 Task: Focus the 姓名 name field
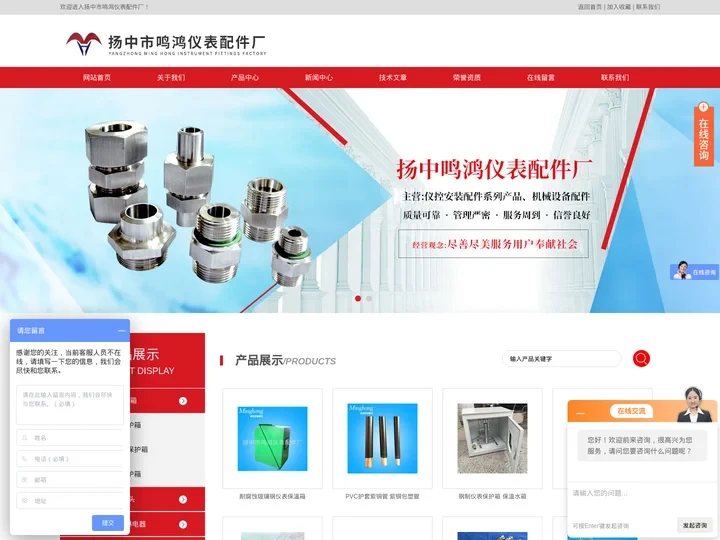click(70, 438)
